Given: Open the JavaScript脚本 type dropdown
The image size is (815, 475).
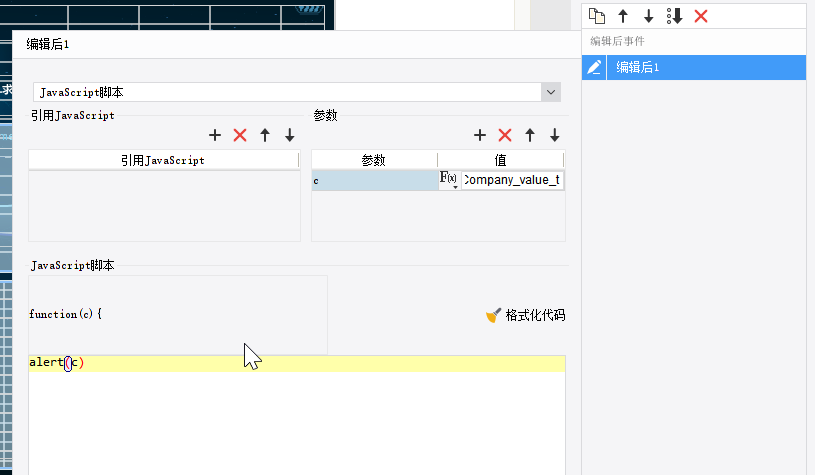Looking at the screenshot, I should click(x=550, y=92).
